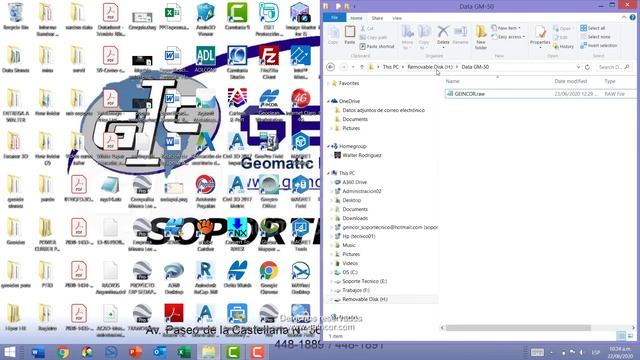The height and width of the screenshot is (360, 640).
Task: Switch to the large icons view button
Action: pyautogui.click(x=631, y=336)
